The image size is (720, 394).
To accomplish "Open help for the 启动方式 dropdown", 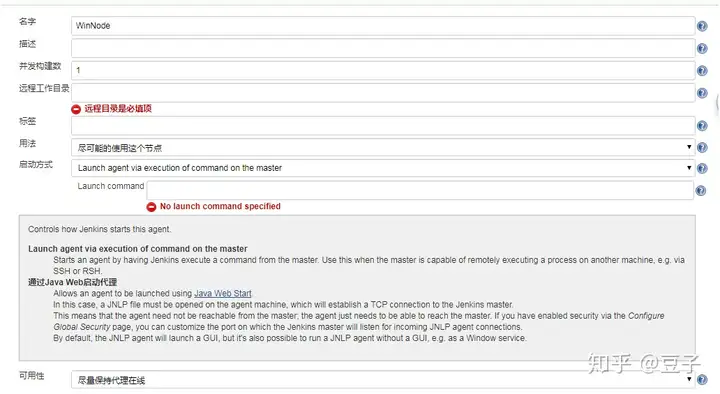I will point(702,169).
